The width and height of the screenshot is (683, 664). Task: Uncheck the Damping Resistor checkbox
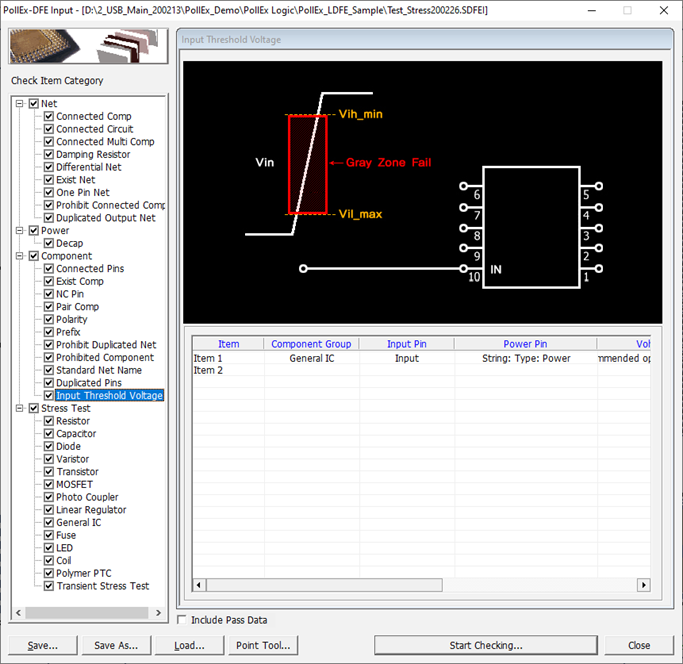(49, 155)
